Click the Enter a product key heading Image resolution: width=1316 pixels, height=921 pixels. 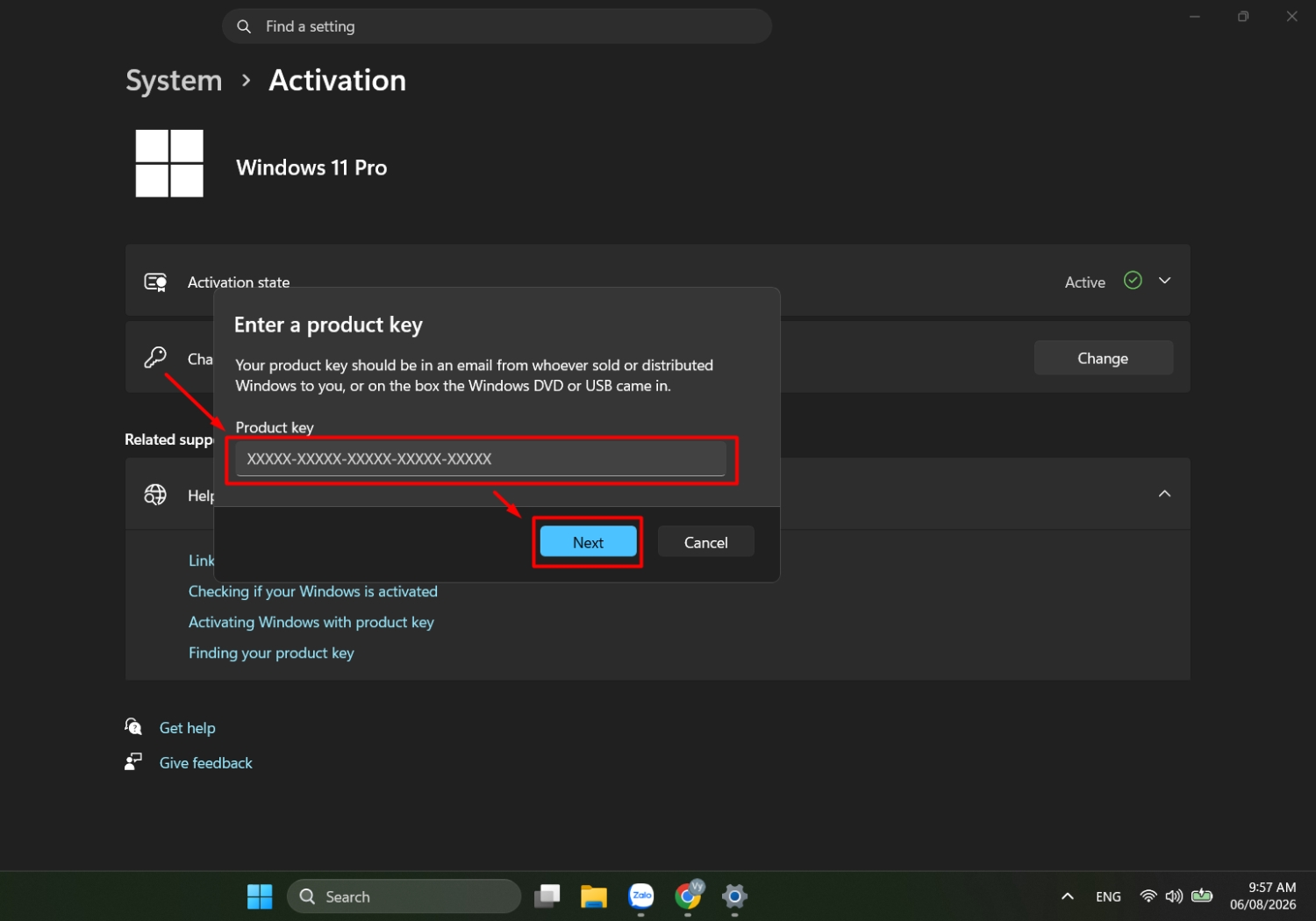tap(328, 325)
